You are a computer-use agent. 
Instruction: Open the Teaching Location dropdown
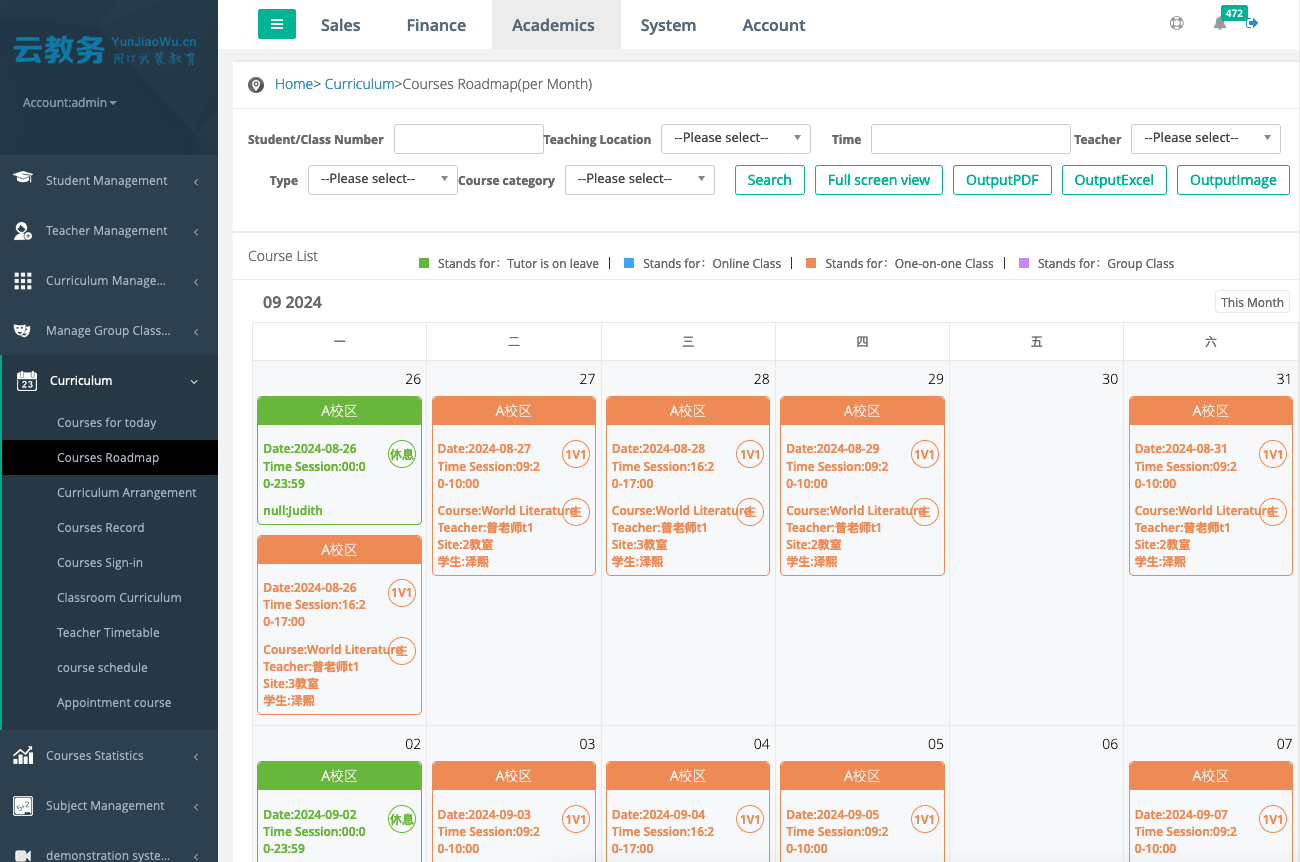coord(735,138)
